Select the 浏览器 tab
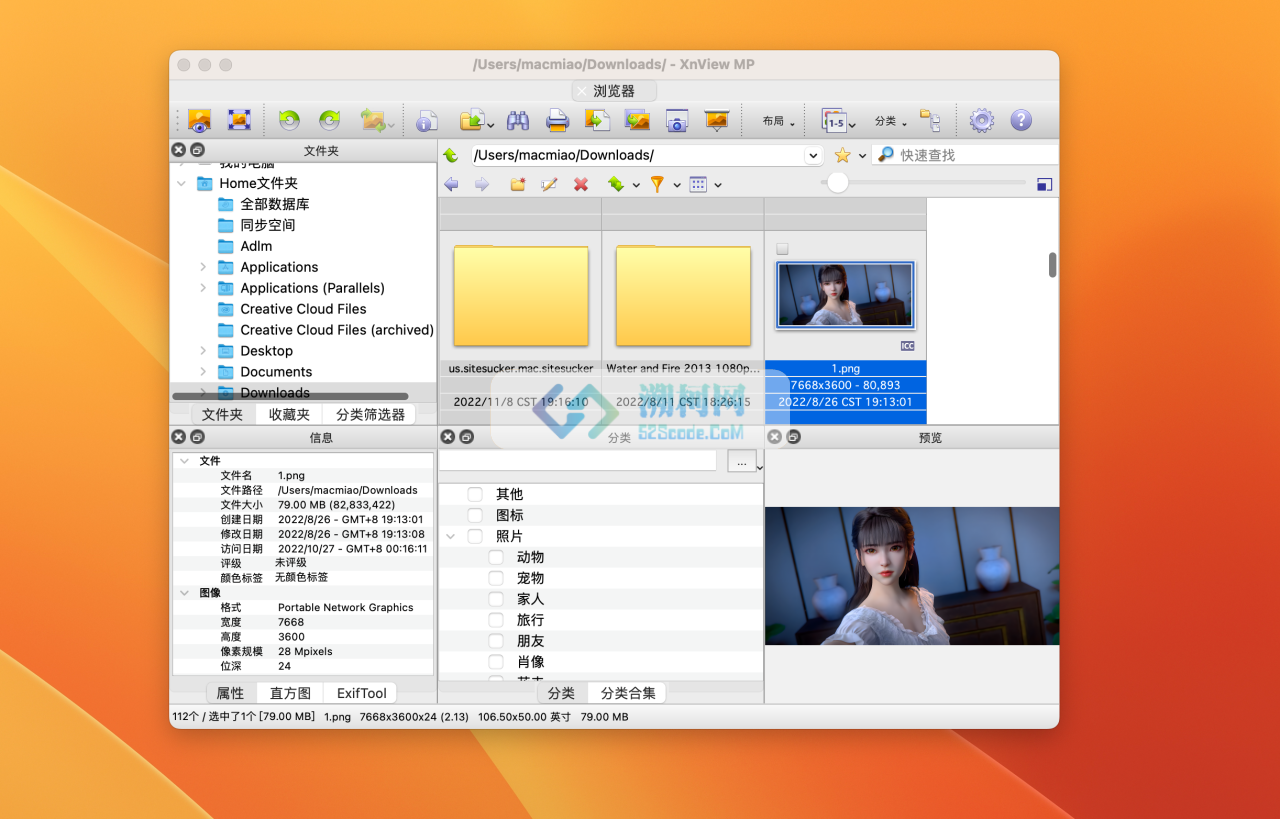The width and height of the screenshot is (1280, 819). (x=614, y=91)
